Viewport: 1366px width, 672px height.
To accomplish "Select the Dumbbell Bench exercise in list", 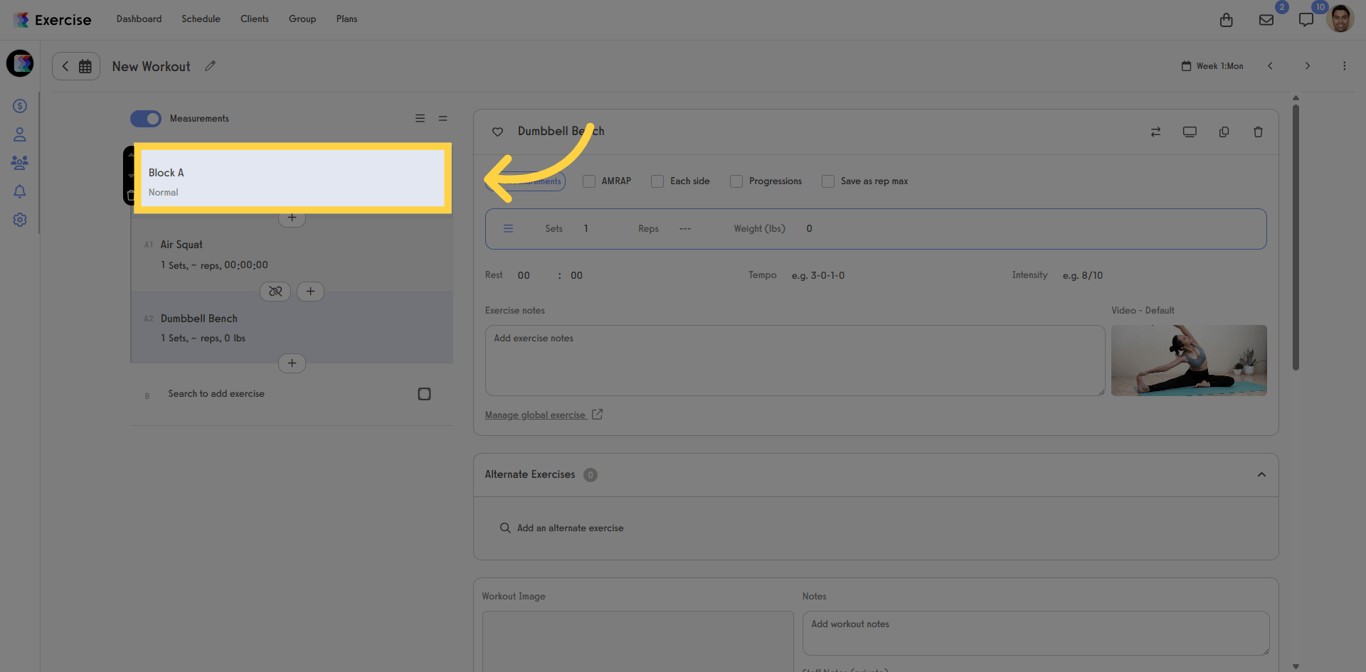I will (x=292, y=327).
